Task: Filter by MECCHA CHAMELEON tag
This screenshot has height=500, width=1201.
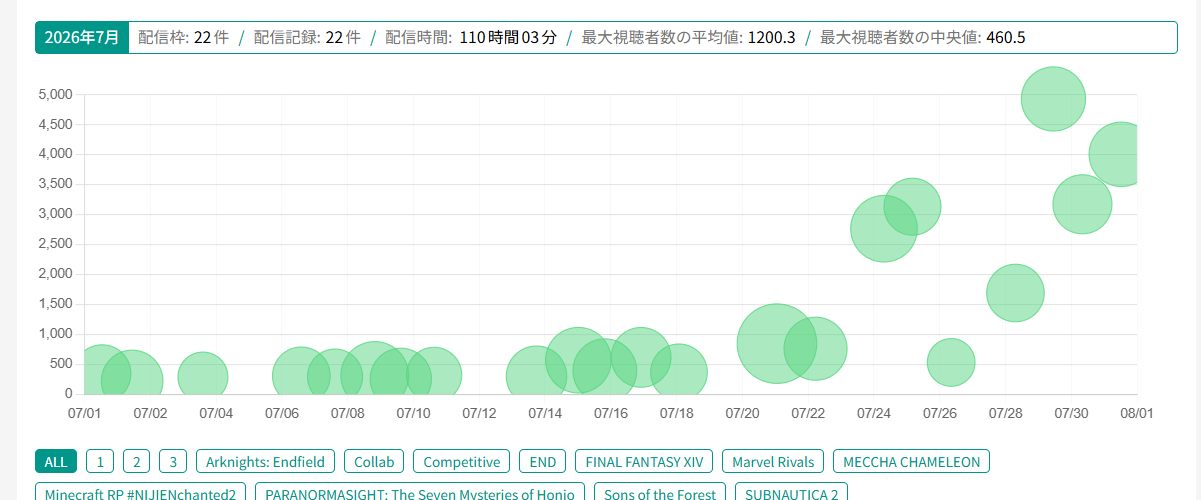Action: click(x=911, y=461)
